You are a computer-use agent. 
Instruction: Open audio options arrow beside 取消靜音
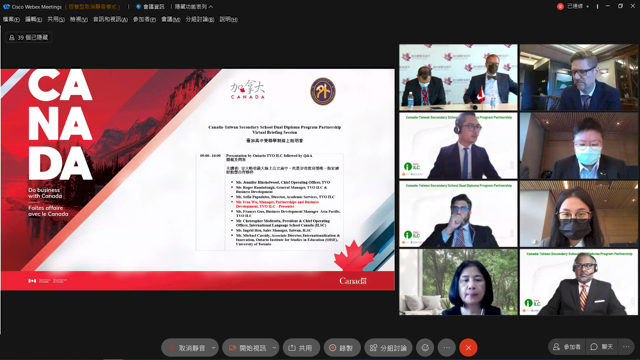[213, 348]
